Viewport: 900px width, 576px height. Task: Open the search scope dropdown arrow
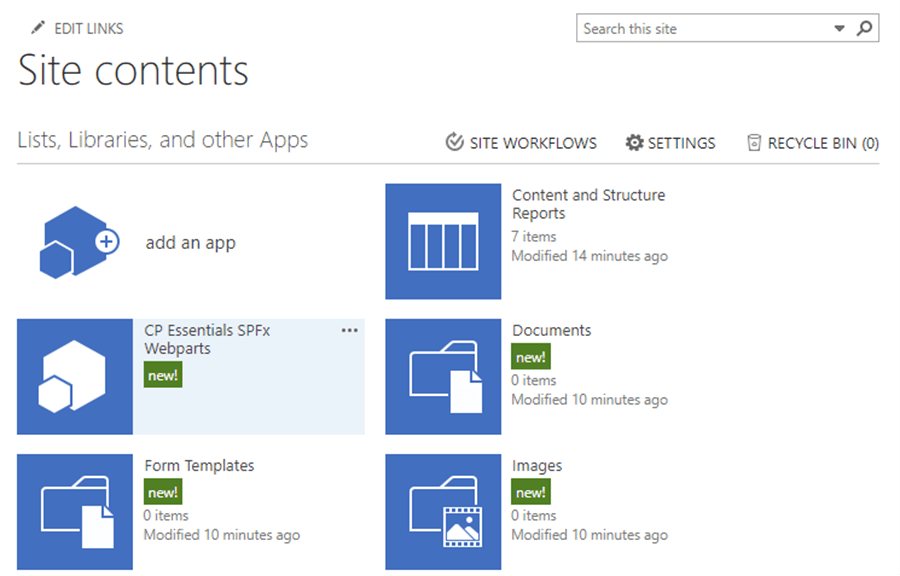(x=839, y=28)
